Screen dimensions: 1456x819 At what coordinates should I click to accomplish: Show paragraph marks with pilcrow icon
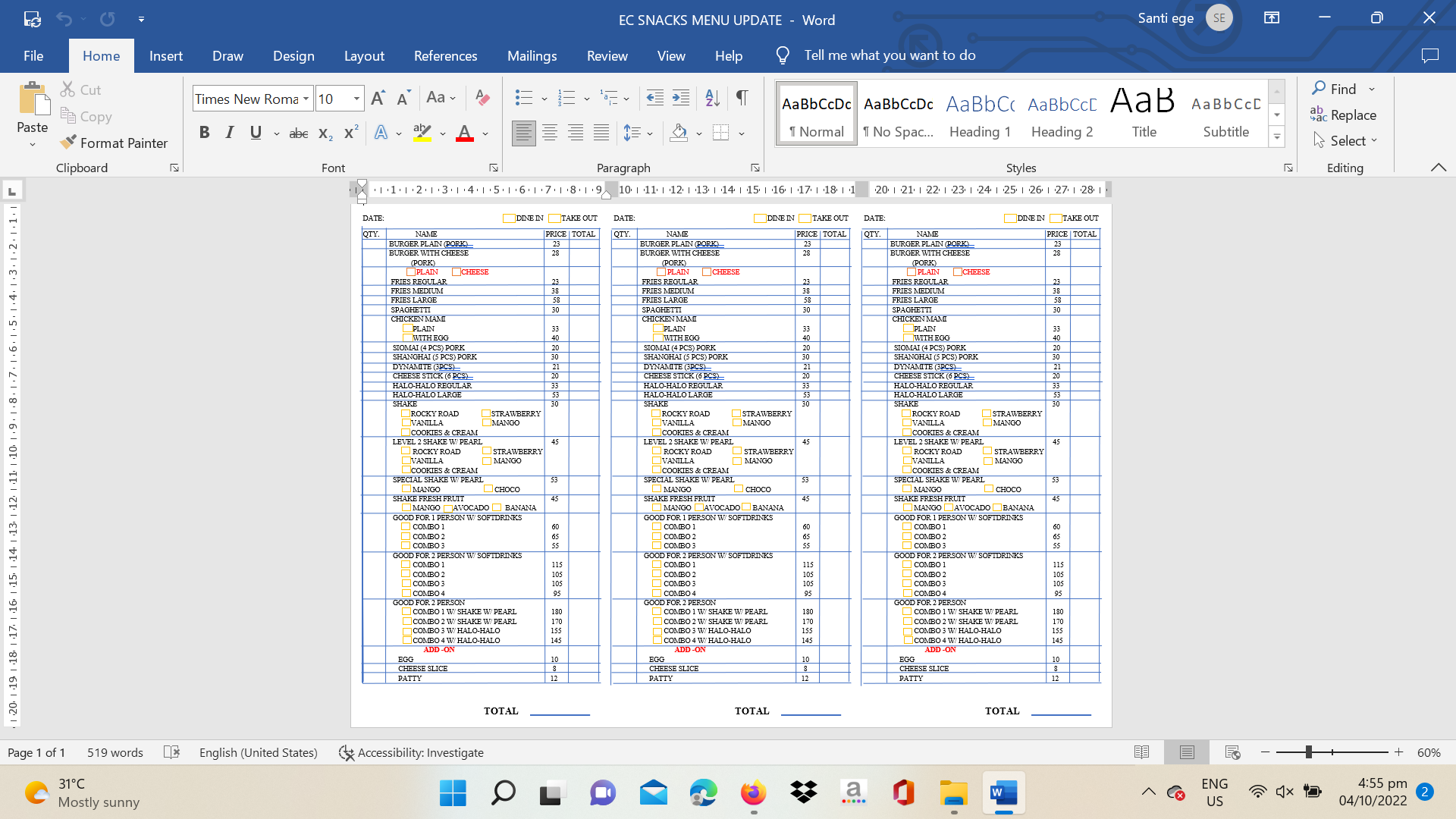pos(742,97)
